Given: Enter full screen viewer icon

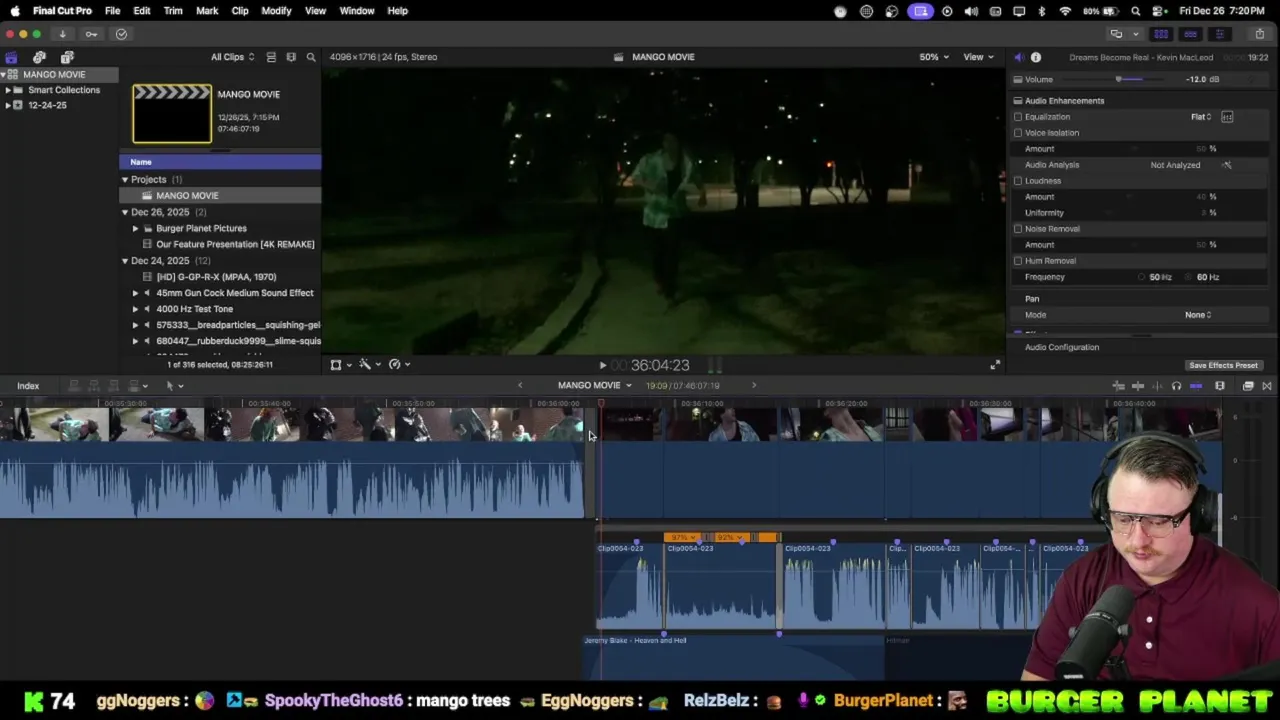Looking at the screenshot, I should click(x=994, y=365).
